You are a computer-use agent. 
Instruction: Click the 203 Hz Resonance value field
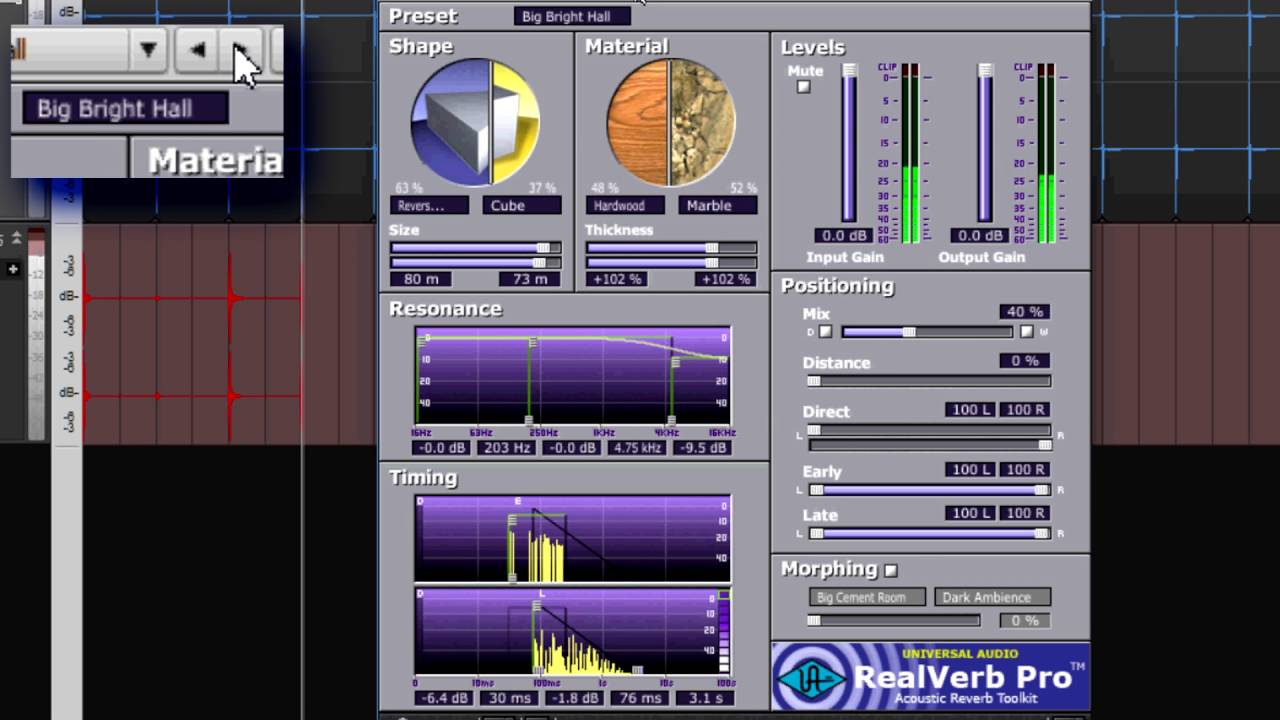(507, 448)
